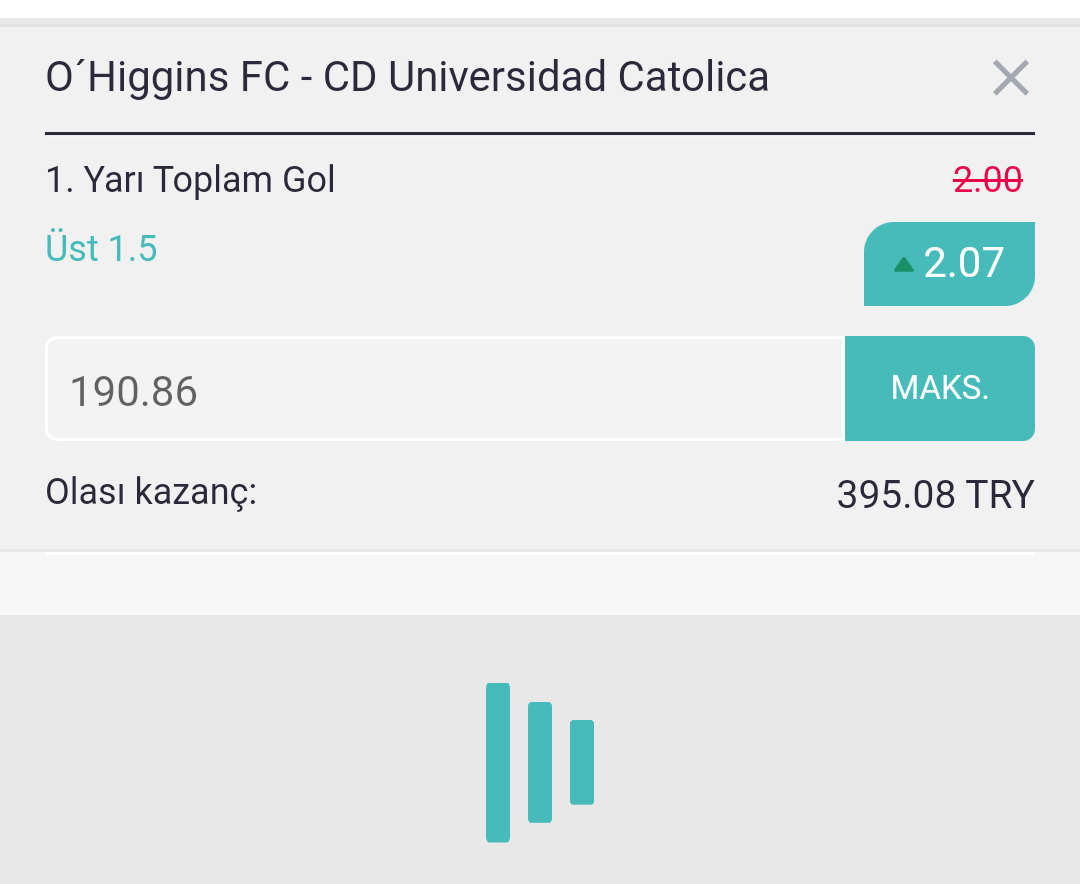The height and width of the screenshot is (884, 1080).
Task: Select the Üst 1.5 selection label
Action: click(x=101, y=248)
